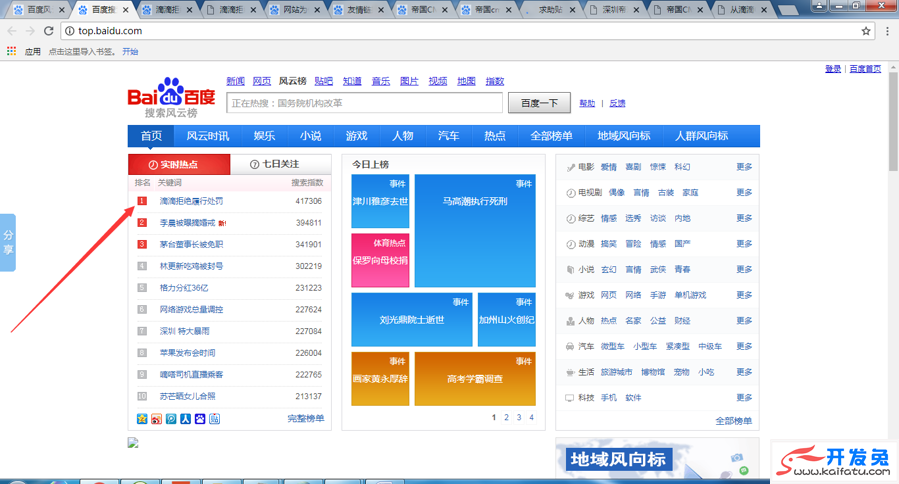The height and width of the screenshot is (484, 899).
Task: Open hot keyword 苹果发布会时间
Action: 187,353
